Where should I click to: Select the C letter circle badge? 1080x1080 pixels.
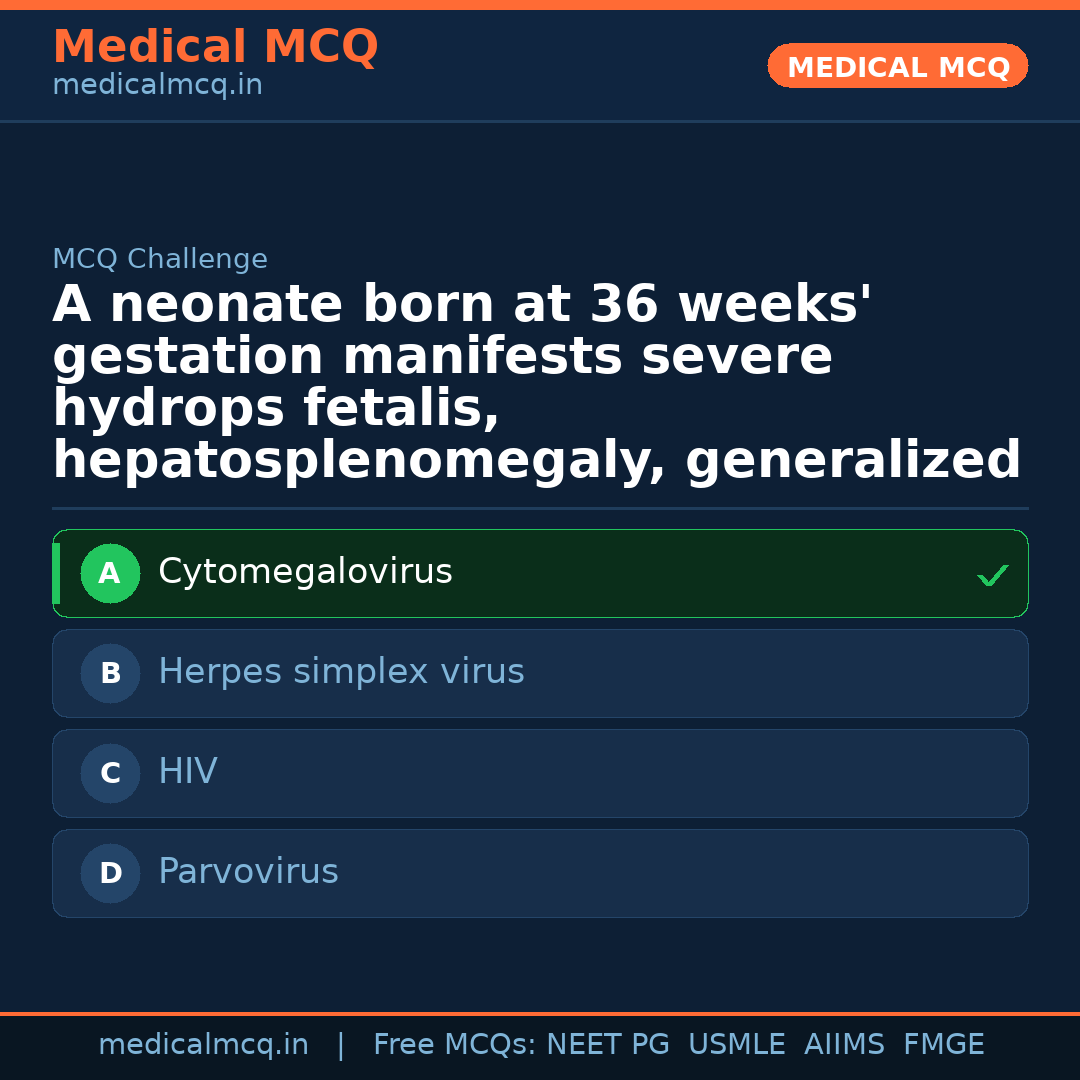pyautogui.click(x=110, y=774)
